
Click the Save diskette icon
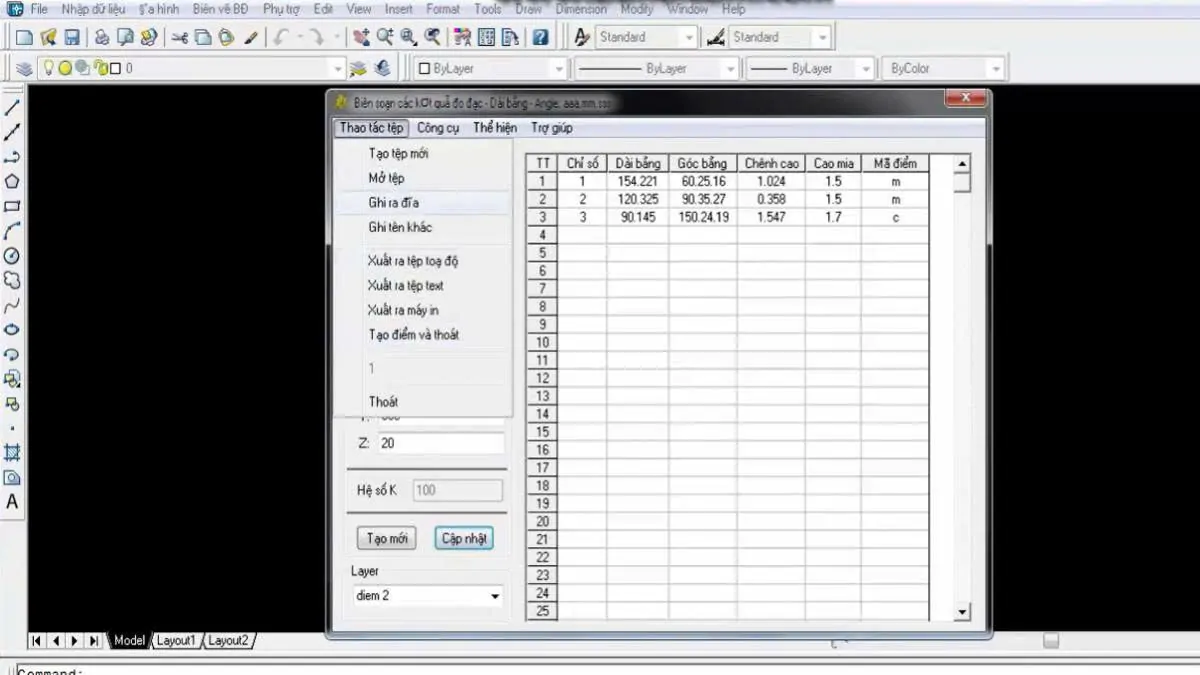tap(72, 38)
